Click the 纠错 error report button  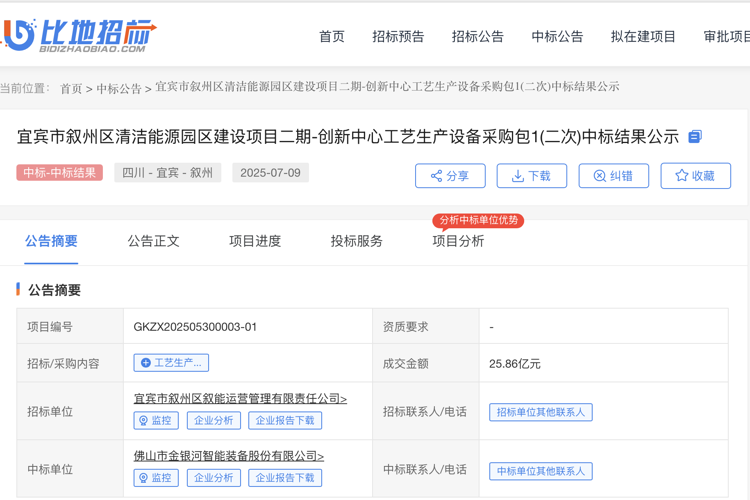(614, 176)
